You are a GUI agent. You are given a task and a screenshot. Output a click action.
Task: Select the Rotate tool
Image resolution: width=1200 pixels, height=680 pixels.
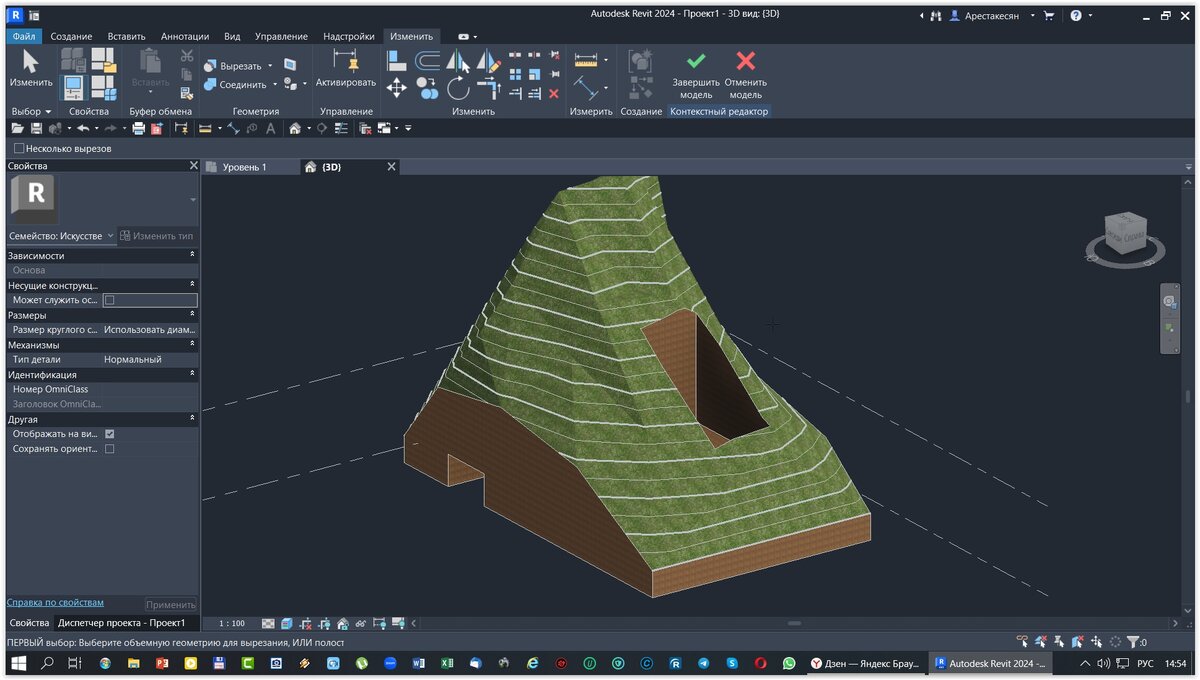460,89
